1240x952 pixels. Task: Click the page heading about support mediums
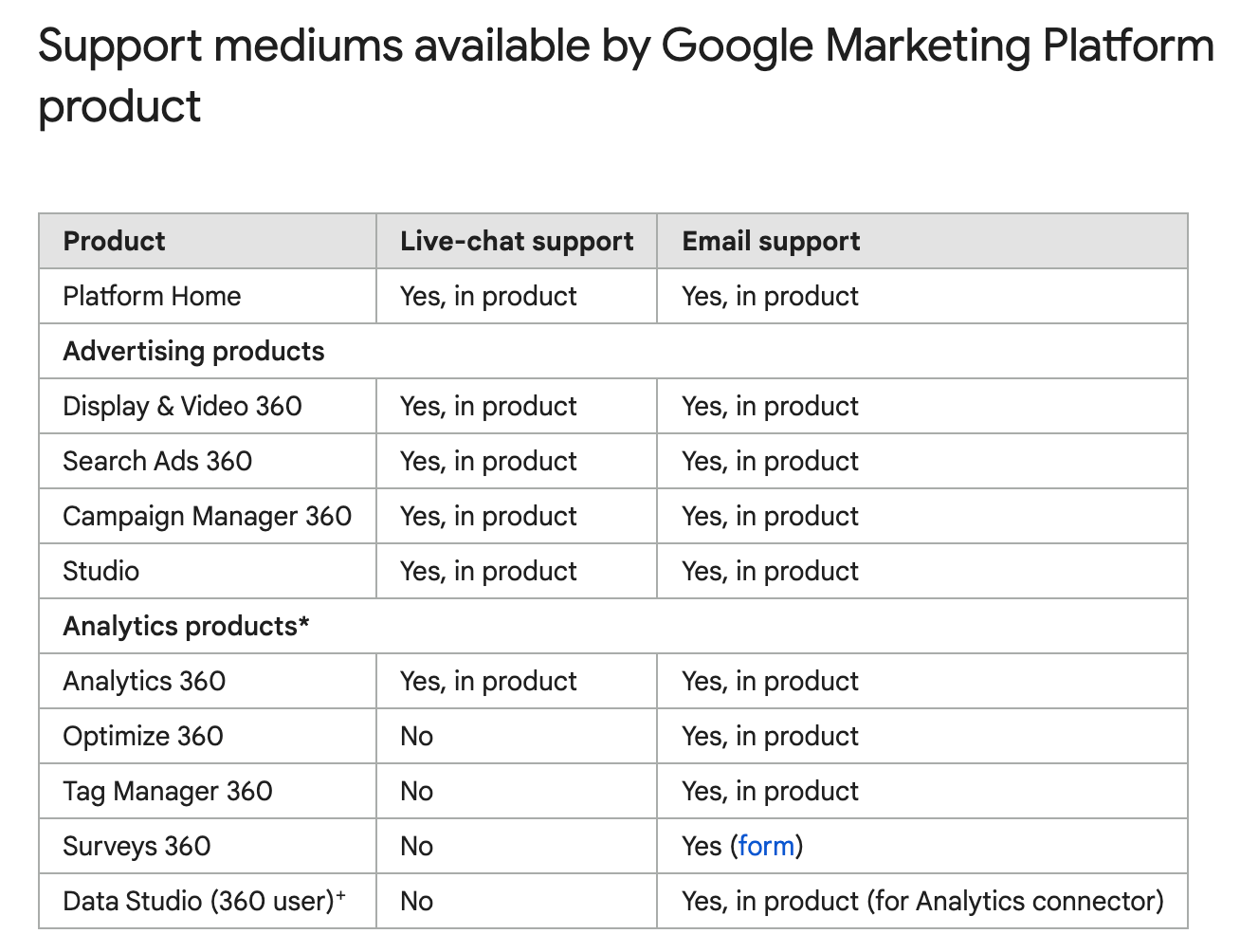coord(625,76)
